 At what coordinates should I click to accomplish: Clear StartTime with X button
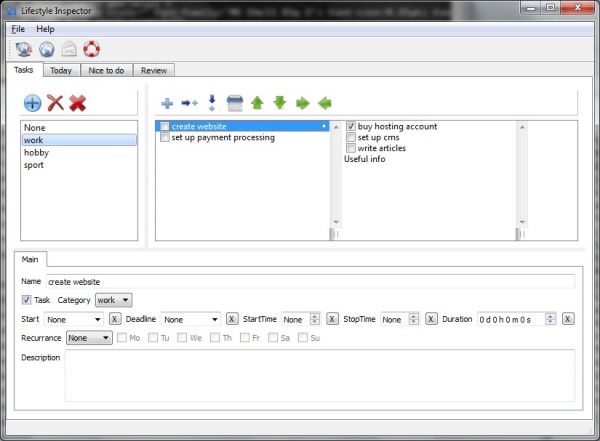pyautogui.click(x=332, y=319)
